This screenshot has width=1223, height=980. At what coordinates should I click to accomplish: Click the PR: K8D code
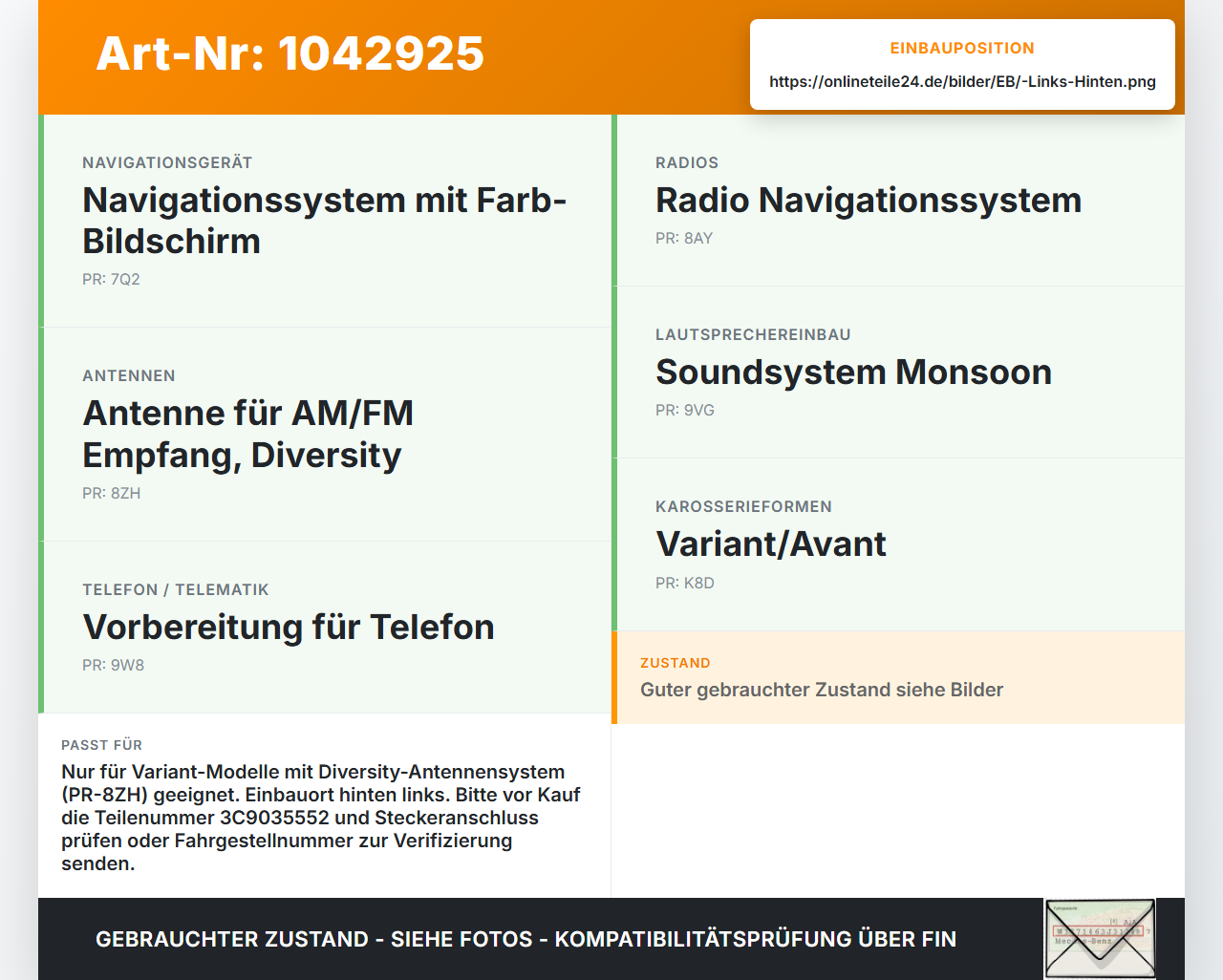[x=685, y=583]
